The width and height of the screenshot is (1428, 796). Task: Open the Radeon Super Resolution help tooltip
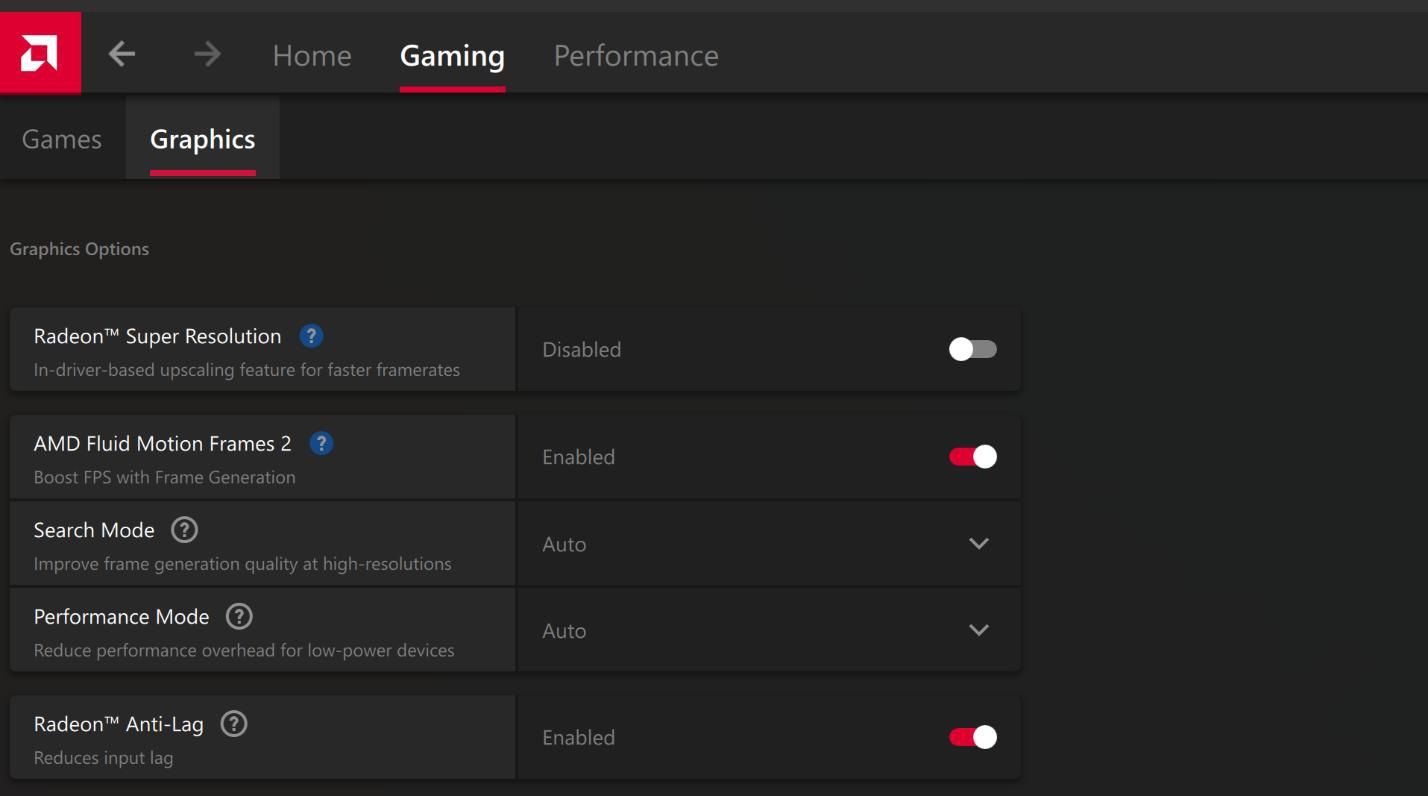click(x=309, y=337)
